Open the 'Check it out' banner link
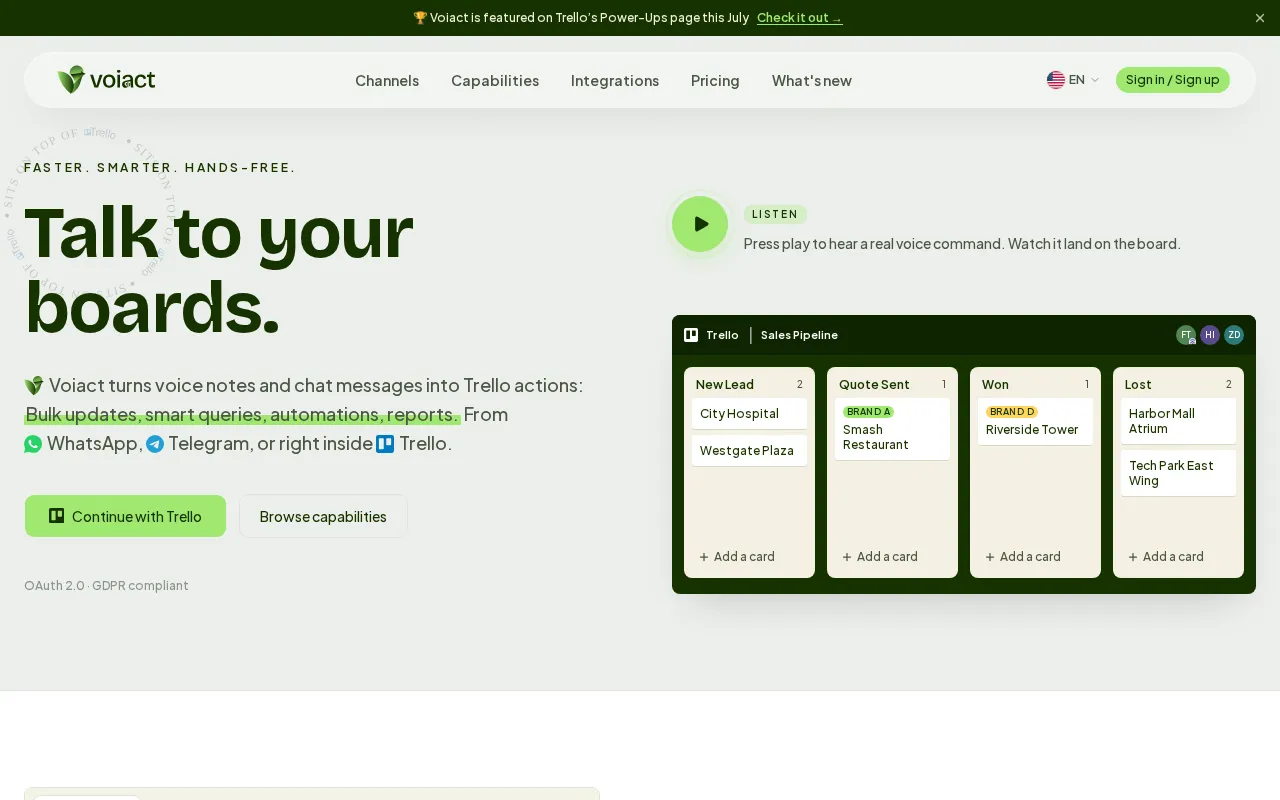The width and height of the screenshot is (1280, 800). point(799,18)
